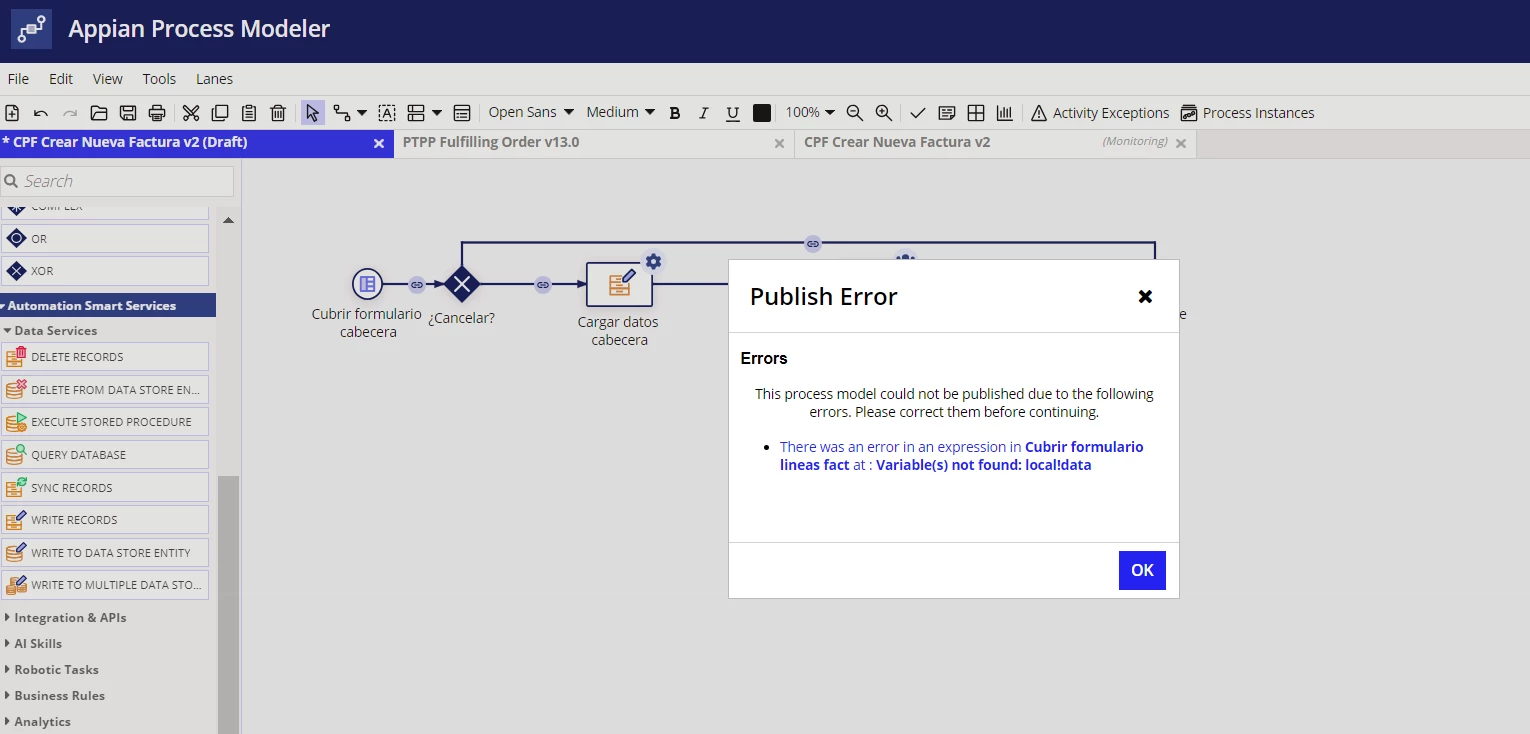Pick Sync Records smart service
The image size is (1530, 734).
pyautogui.click(x=105, y=488)
